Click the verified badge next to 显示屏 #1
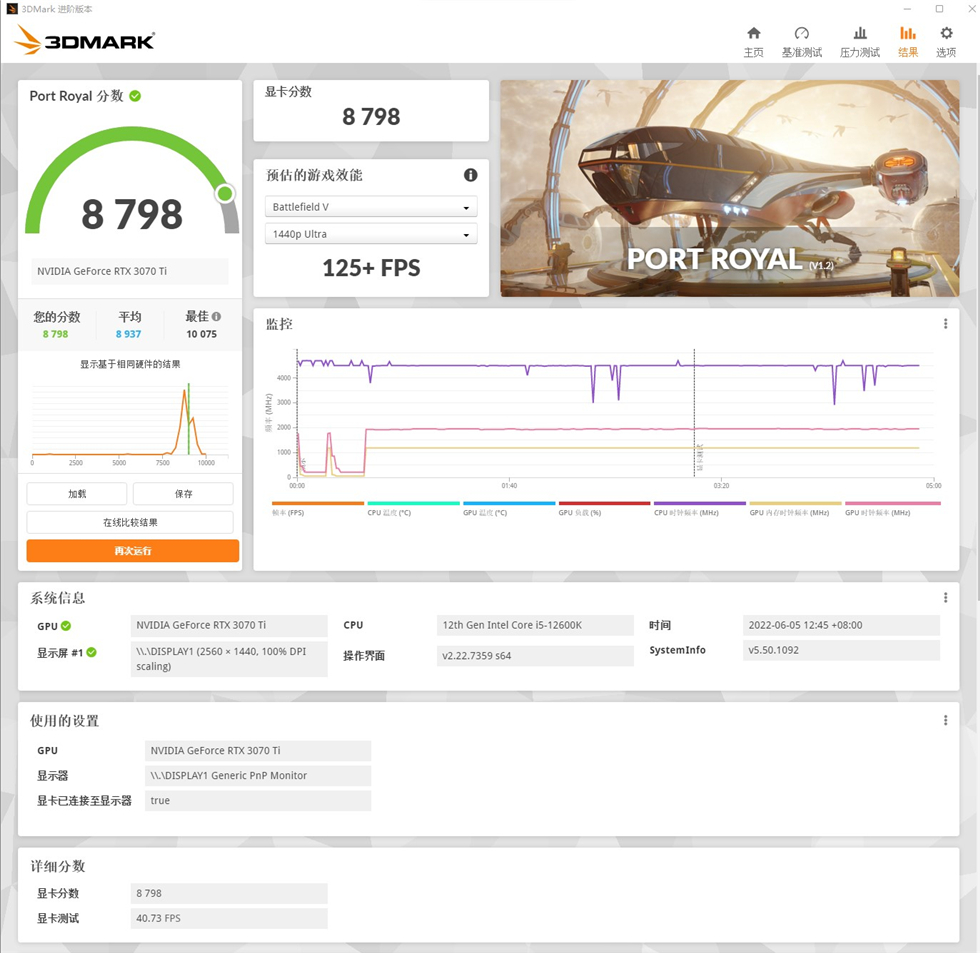The height and width of the screenshot is (953, 980). pyautogui.click(x=91, y=650)
